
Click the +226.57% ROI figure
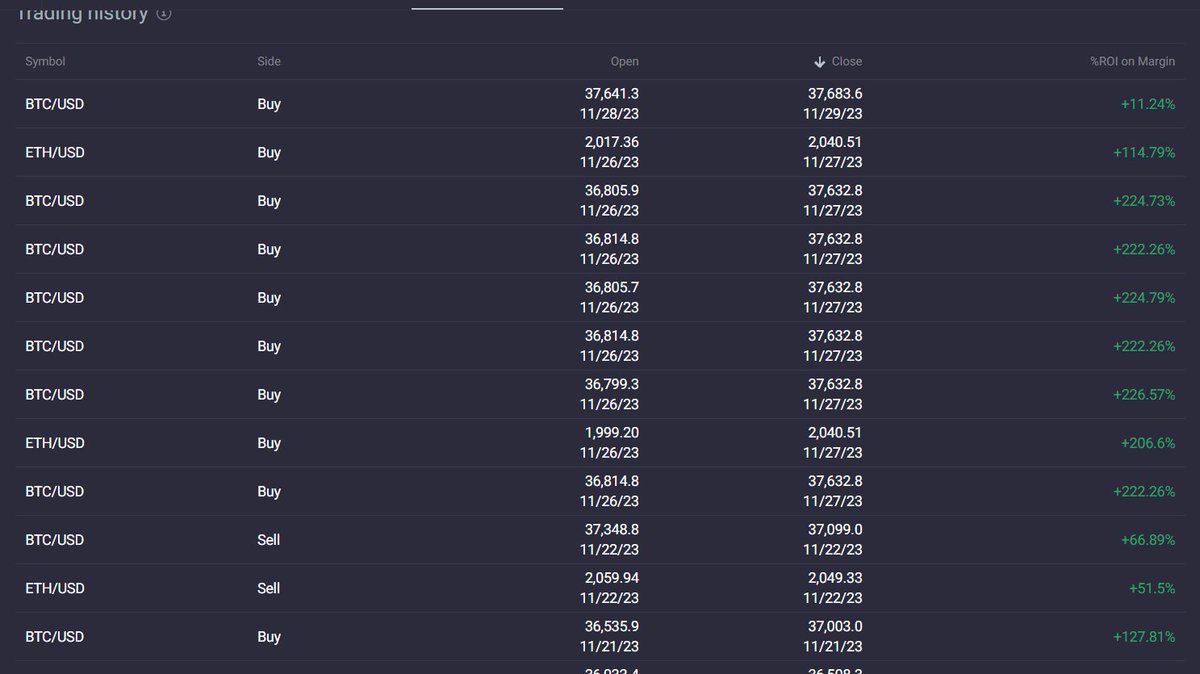pos(1144,394)
